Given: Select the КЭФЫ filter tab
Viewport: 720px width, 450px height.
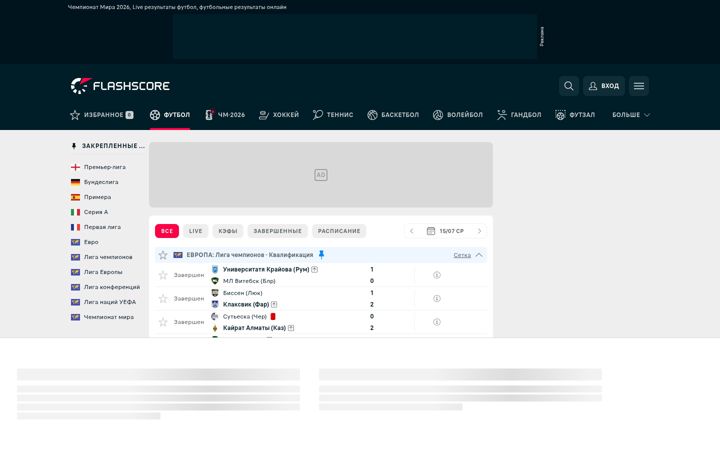Looking at the screenshot, I should [228, 231].
